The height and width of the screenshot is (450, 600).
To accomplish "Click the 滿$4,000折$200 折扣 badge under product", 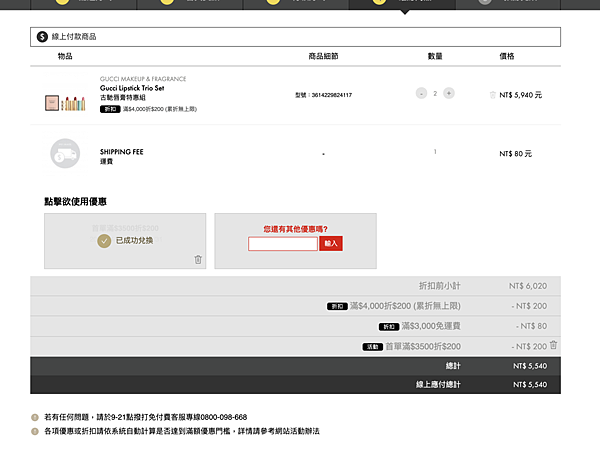I will pos(110,109).
